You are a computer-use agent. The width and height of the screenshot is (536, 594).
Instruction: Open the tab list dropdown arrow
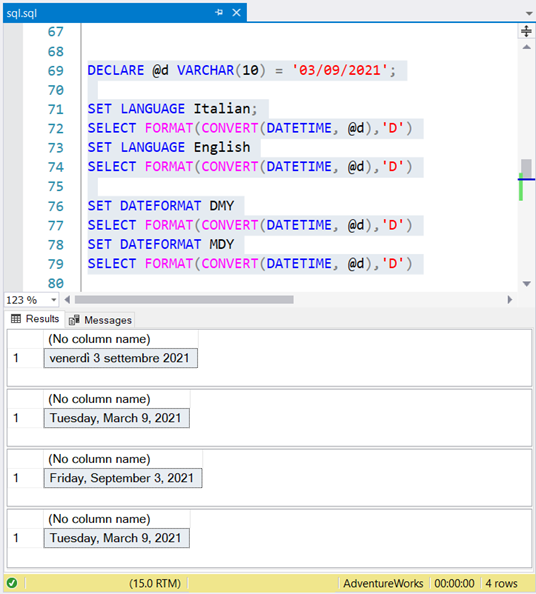point(529,13)
